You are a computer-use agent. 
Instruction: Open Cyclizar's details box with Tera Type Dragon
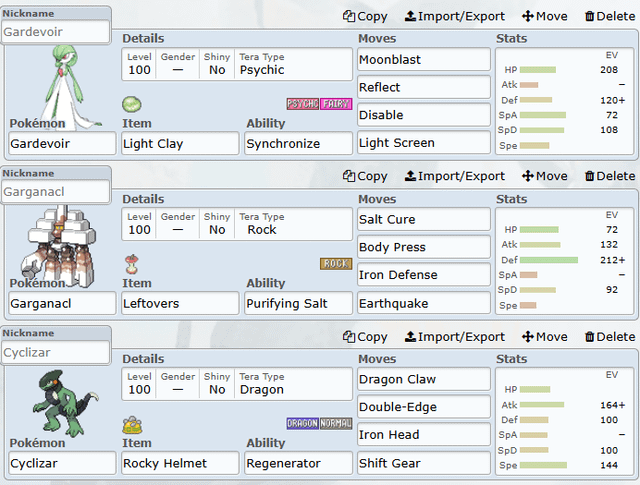[237, 384]
